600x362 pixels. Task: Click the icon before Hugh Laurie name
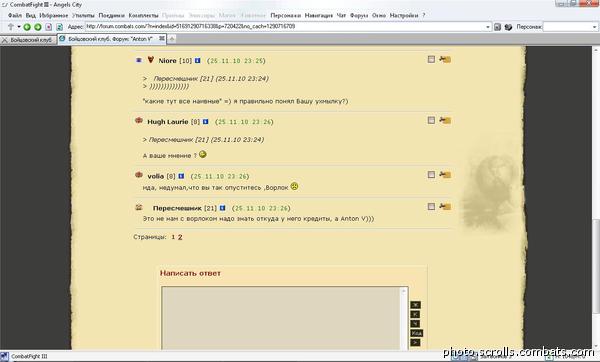tap(139, 121)
